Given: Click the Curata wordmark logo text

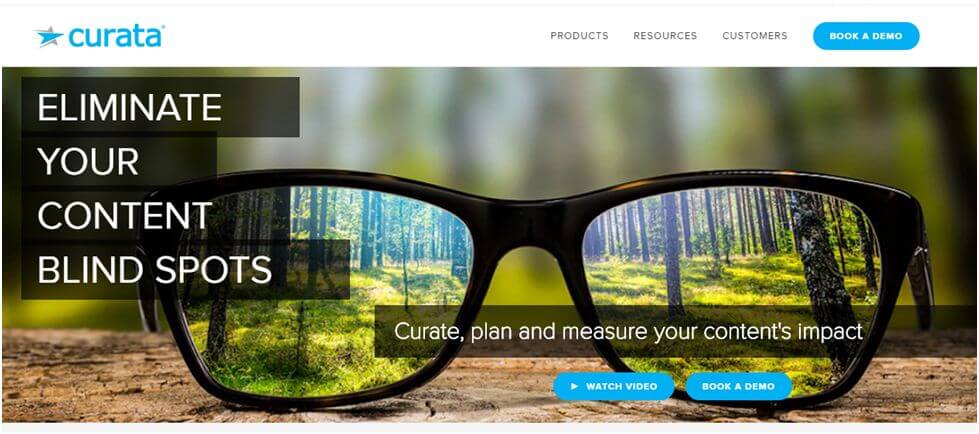Looking at the screenshot, I should point(116,37).
